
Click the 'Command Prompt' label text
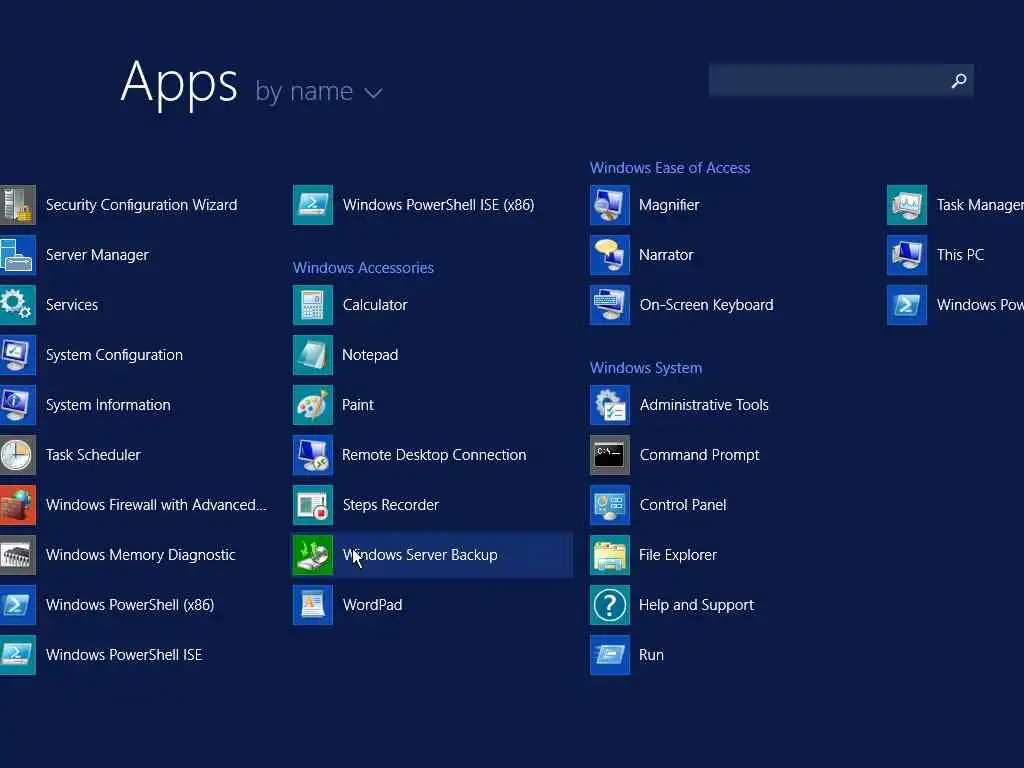click(x=699, y=455)
